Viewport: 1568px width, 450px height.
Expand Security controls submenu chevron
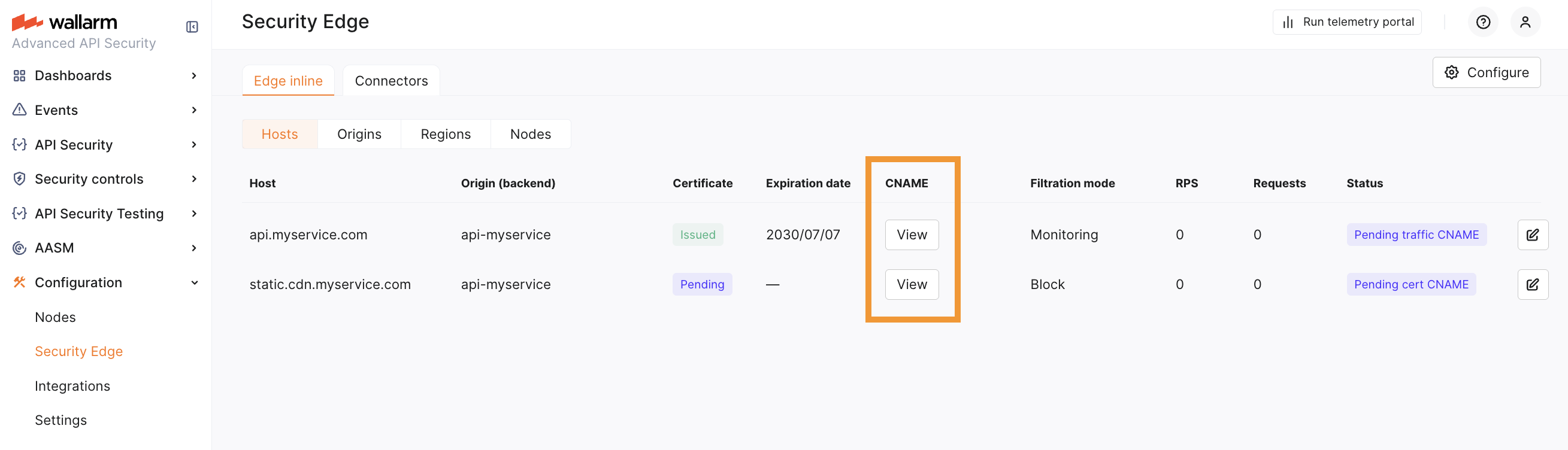(194, 179)
